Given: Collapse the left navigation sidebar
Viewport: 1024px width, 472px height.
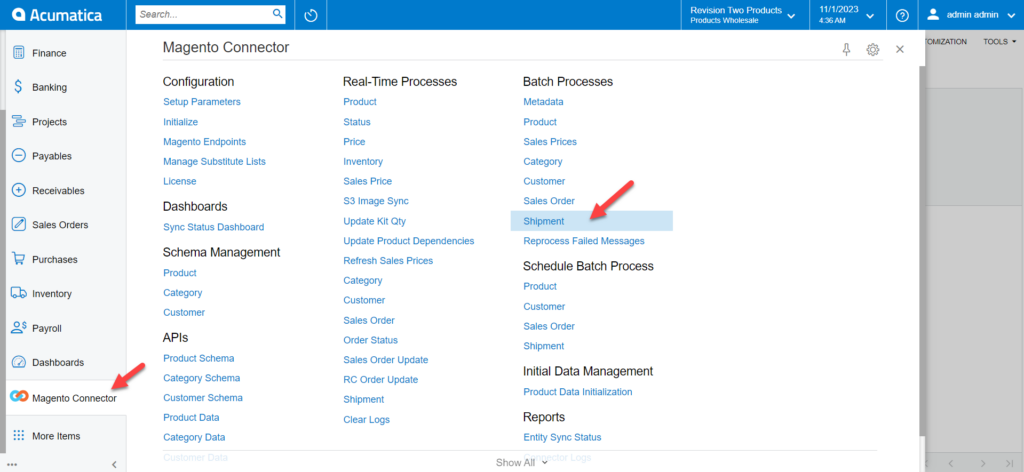Looking at the screenshot, I should tap(114, 465).
